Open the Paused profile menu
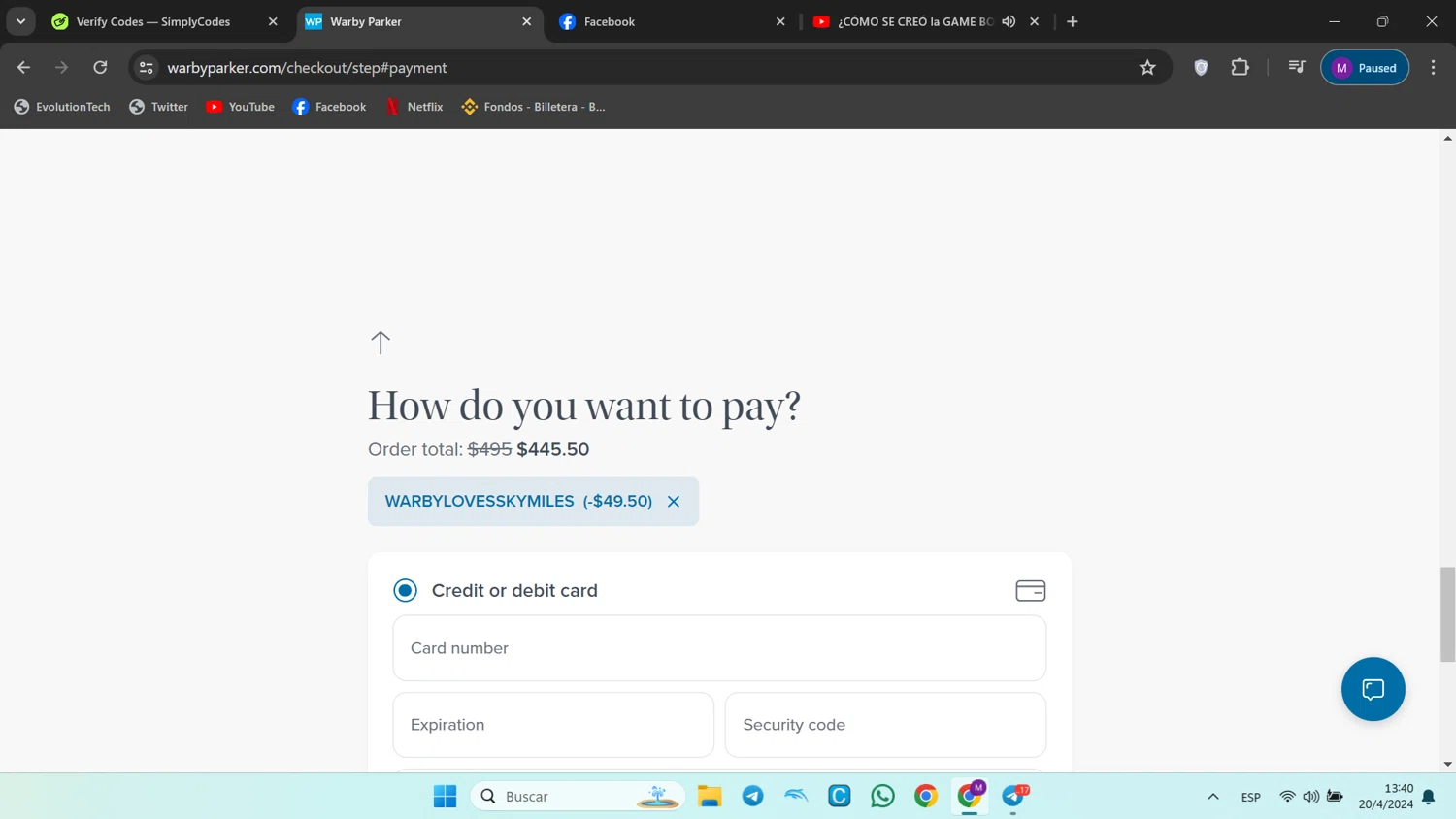The height and width of the screenshot is (819, 1456). click(x=1365, y=68)
